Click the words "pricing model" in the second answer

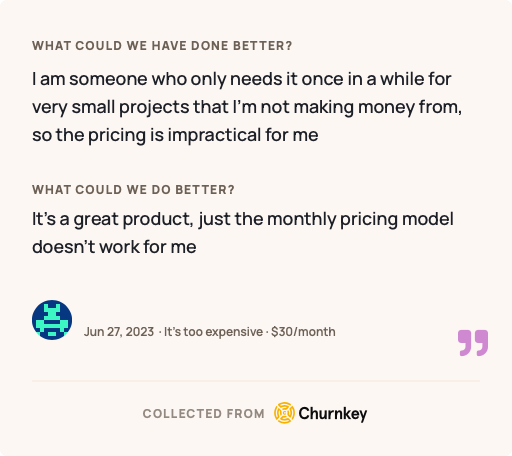click(397, 220)
